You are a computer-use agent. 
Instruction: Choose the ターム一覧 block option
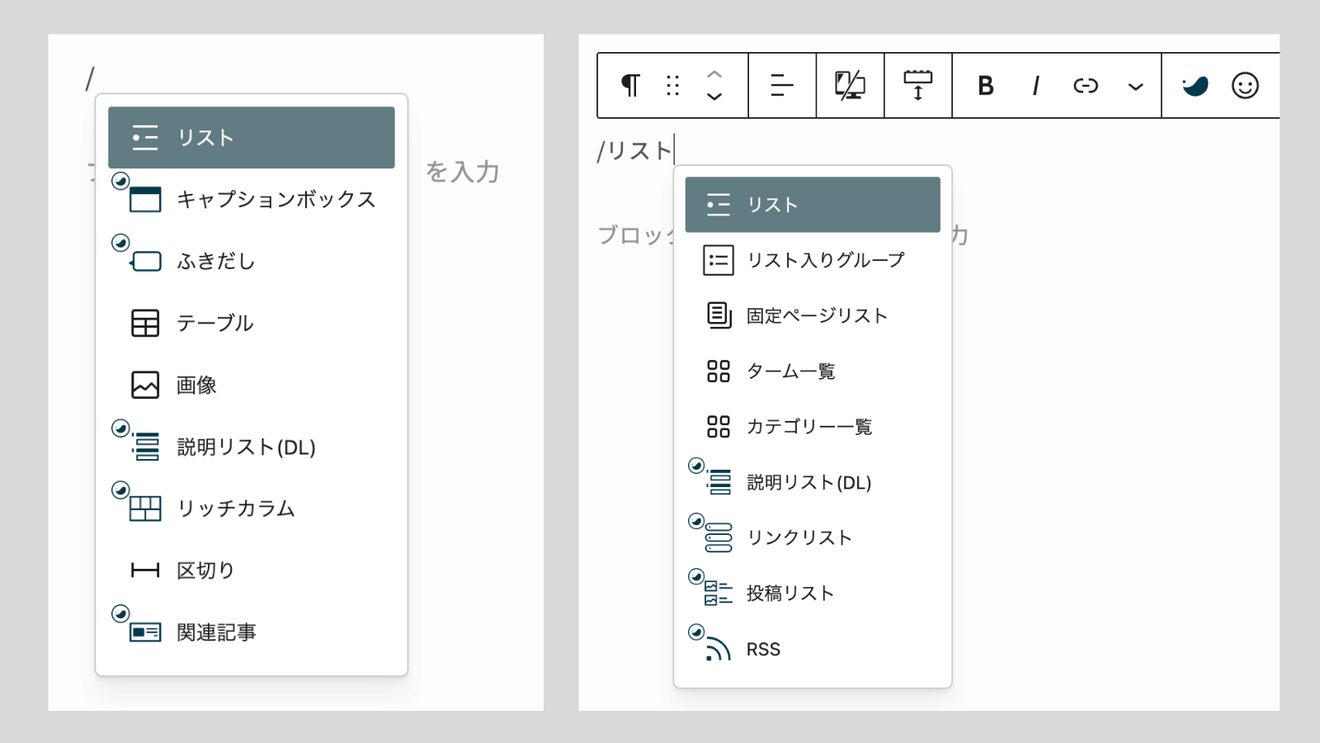[x=813, y=371]
